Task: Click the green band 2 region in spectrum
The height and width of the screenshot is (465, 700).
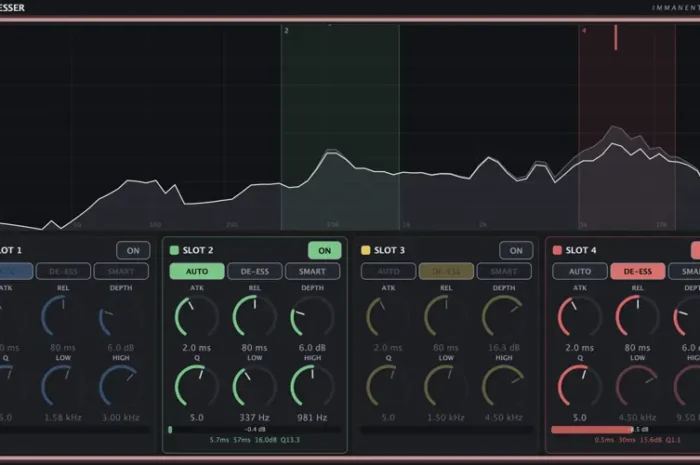Action: 340,127
